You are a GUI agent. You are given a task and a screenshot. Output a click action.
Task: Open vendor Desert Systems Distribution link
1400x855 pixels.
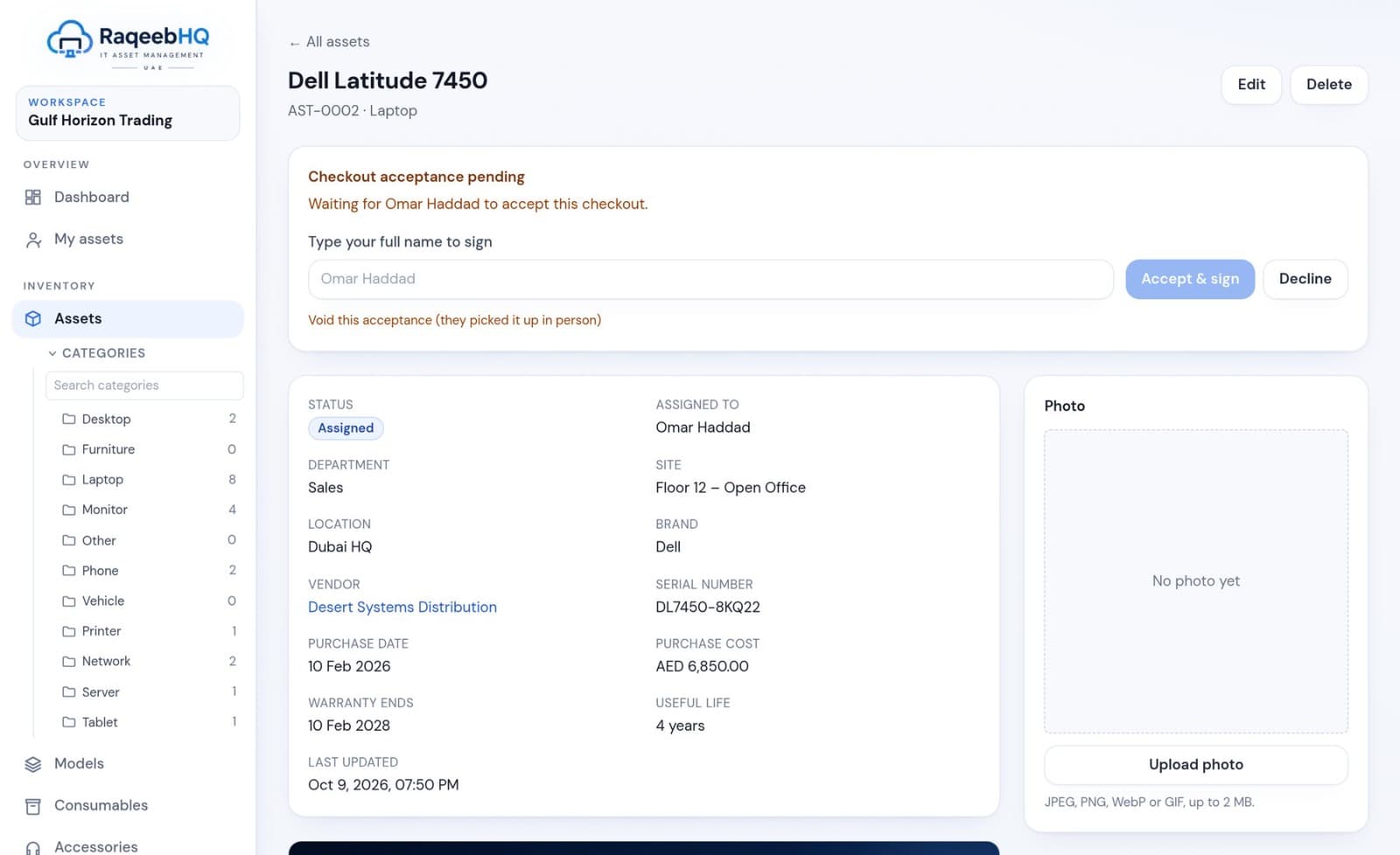(x=402, y=607)
